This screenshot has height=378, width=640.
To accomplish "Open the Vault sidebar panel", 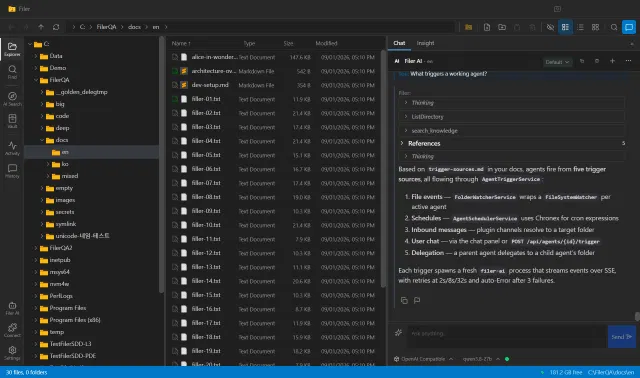I will pyautogui.click(x=12, y=121).
